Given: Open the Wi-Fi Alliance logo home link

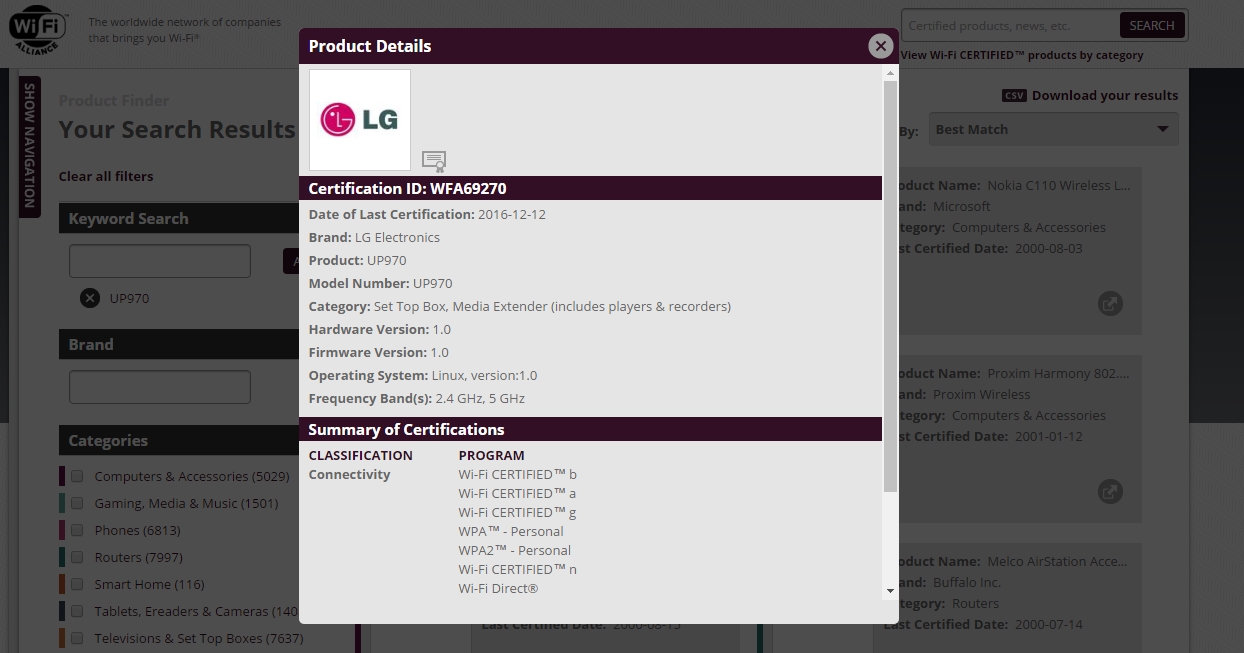Looking at the screenshot, I should 40,30.
